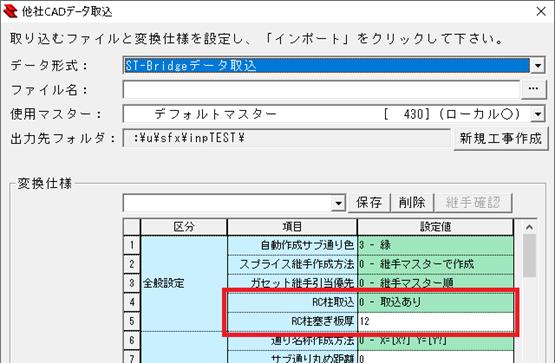Select the RC柱塞ぎ板厚 item cell
The height and width of the screenshot is (363, 555).
(x=292, y=321)
